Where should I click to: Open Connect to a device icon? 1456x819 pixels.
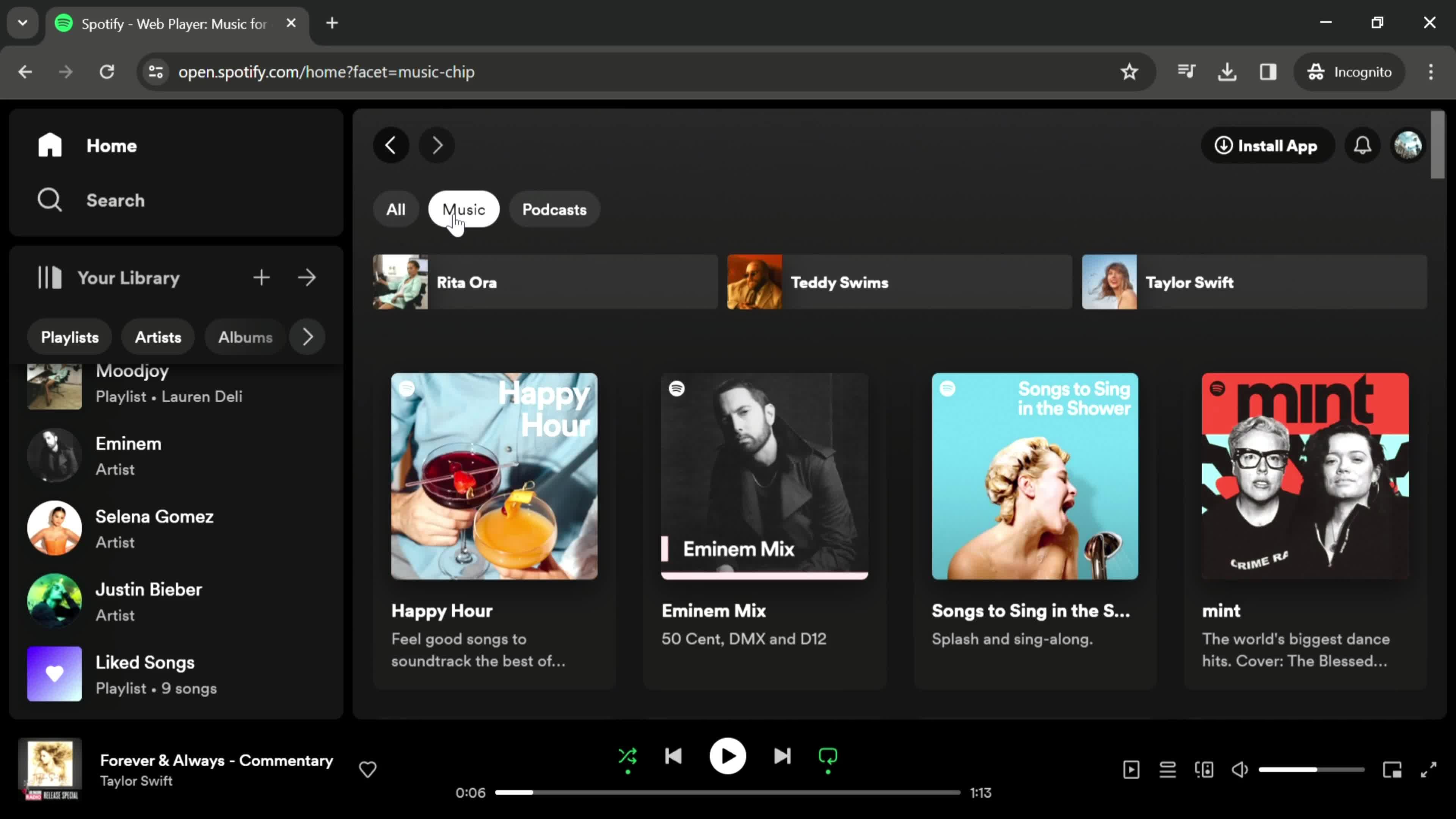tap(1204, 769)
